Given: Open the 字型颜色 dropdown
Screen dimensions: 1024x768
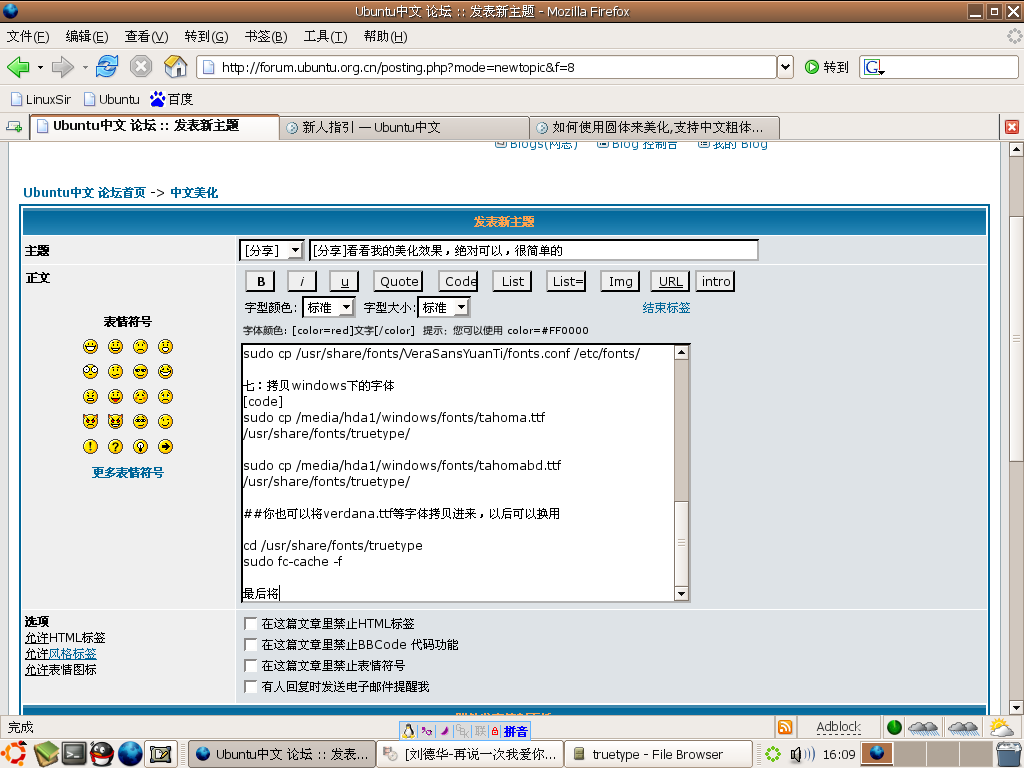Looking at the screenshot, I should [328, 308].
